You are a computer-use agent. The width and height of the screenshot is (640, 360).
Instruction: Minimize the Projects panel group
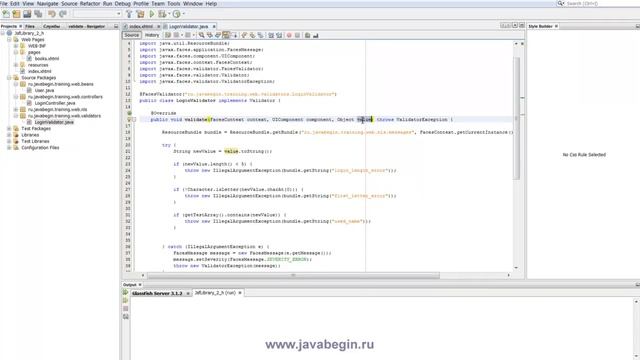click(x=116, y=26)
